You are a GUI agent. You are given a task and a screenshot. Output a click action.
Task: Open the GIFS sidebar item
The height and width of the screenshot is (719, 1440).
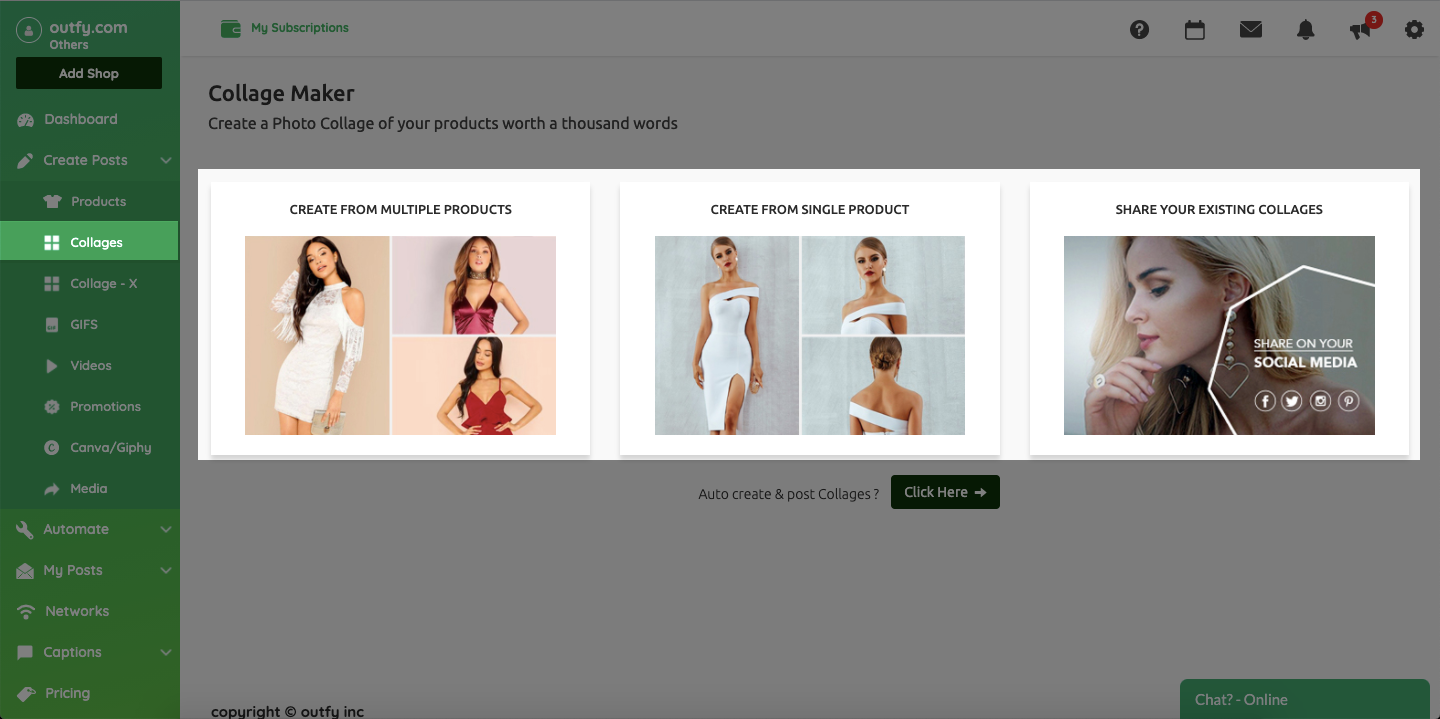[84, 325]
